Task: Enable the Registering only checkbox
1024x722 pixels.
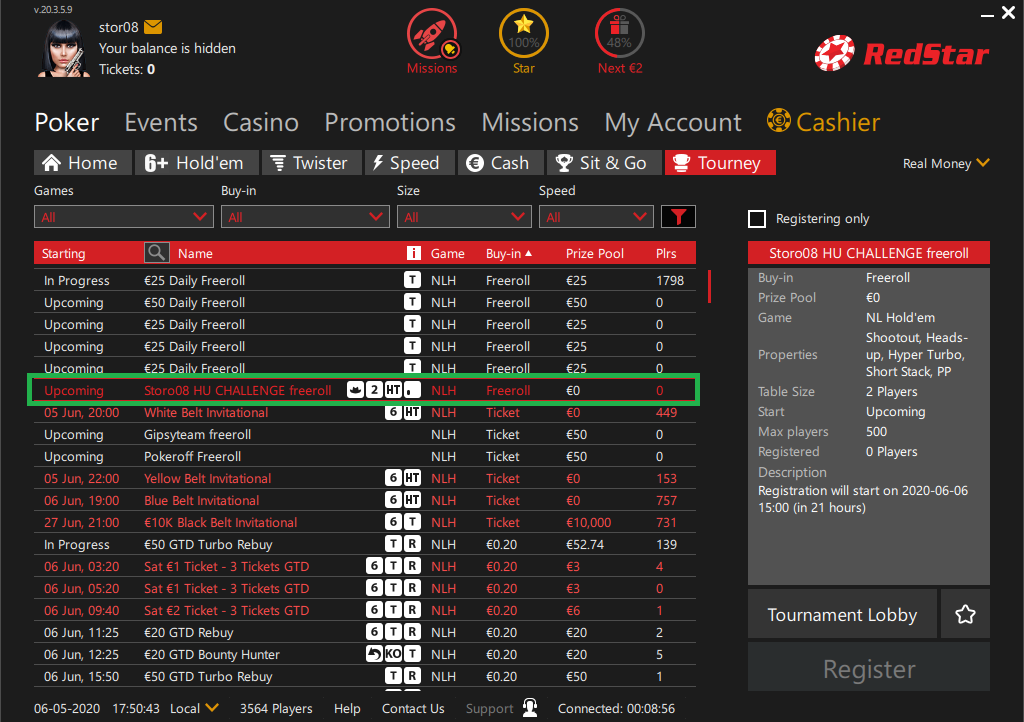Action: (757, 219)
